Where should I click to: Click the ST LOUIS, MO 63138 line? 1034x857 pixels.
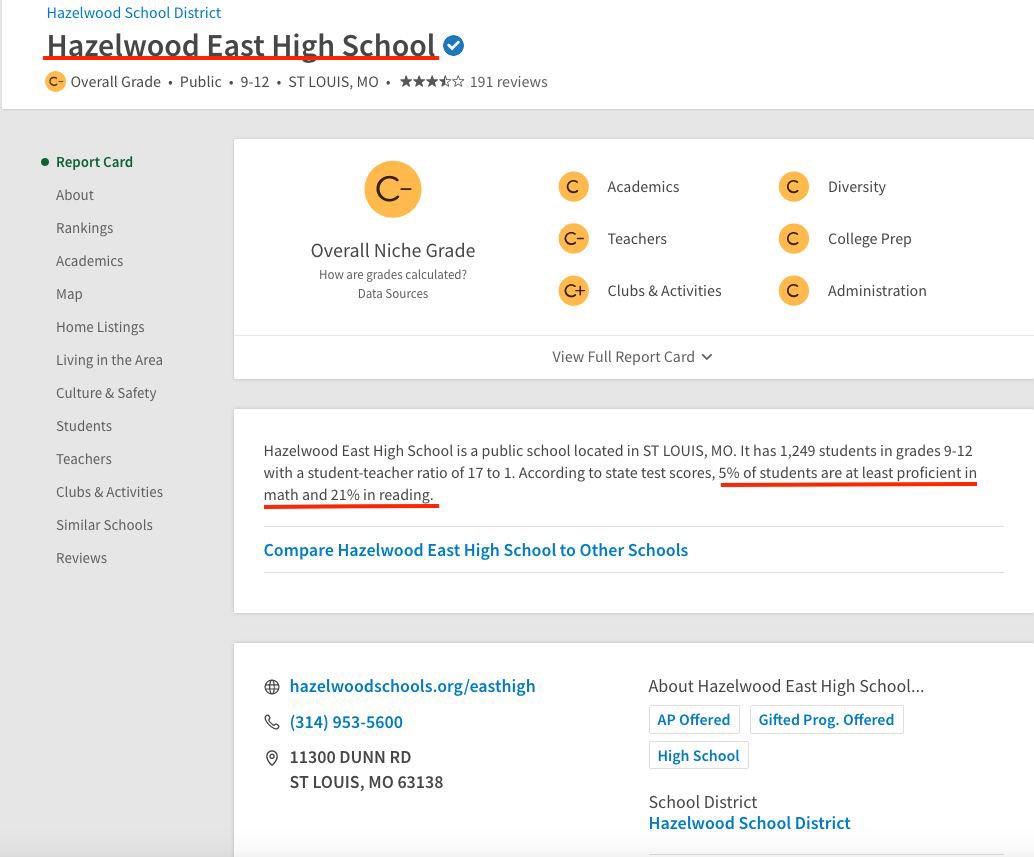pyautogui.click(x=366, y=782)
